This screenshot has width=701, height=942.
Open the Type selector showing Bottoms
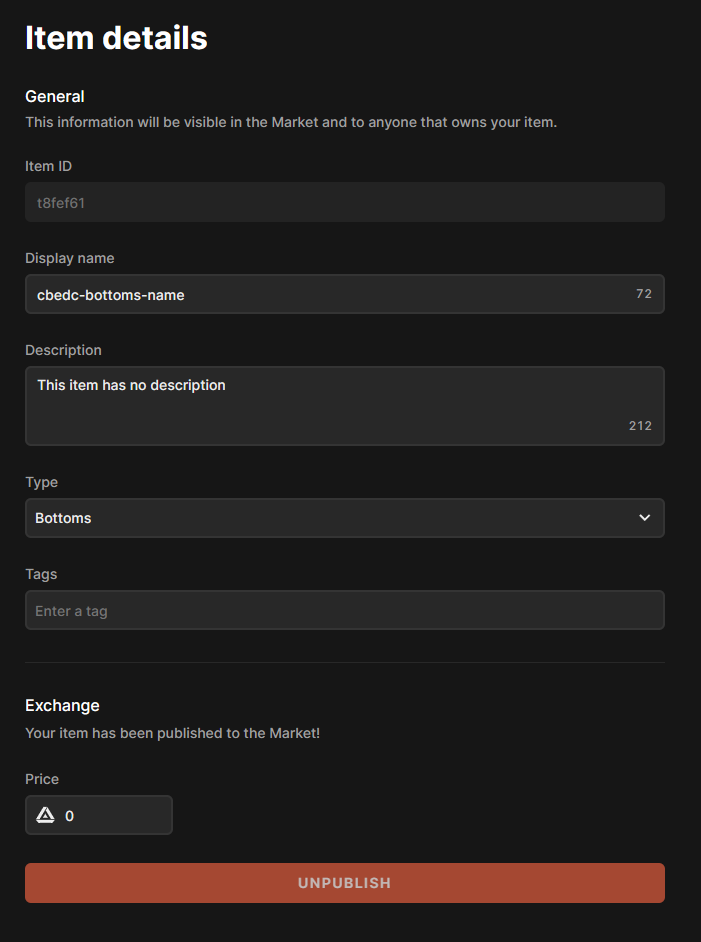pos(330,518)
